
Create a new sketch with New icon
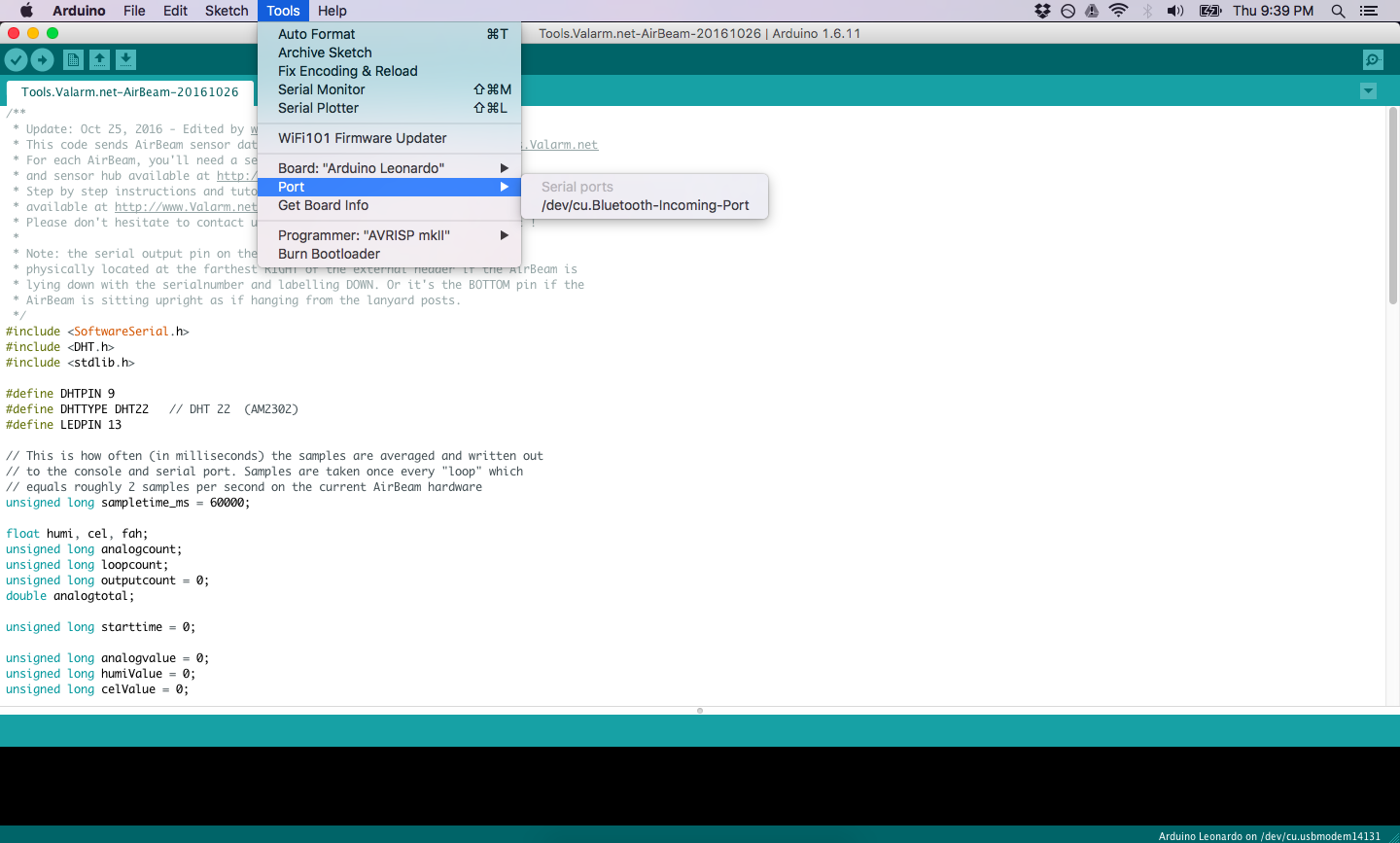coord(73,59)
